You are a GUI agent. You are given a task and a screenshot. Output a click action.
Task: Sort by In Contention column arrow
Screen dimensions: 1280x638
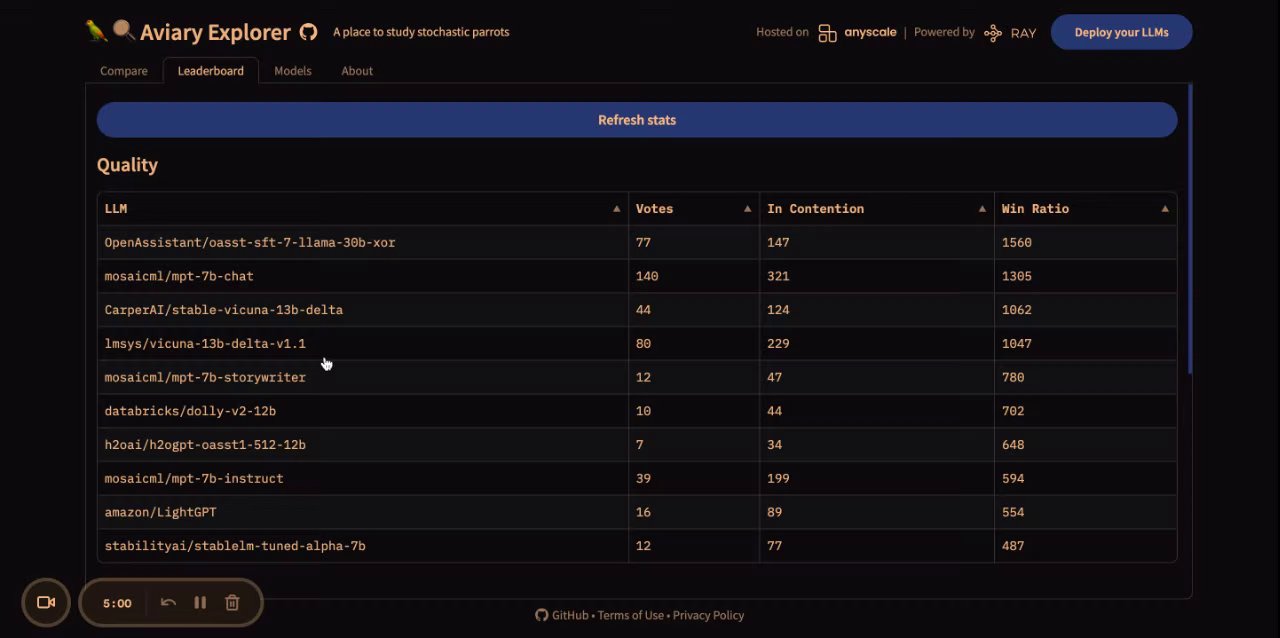click(982, 209)
